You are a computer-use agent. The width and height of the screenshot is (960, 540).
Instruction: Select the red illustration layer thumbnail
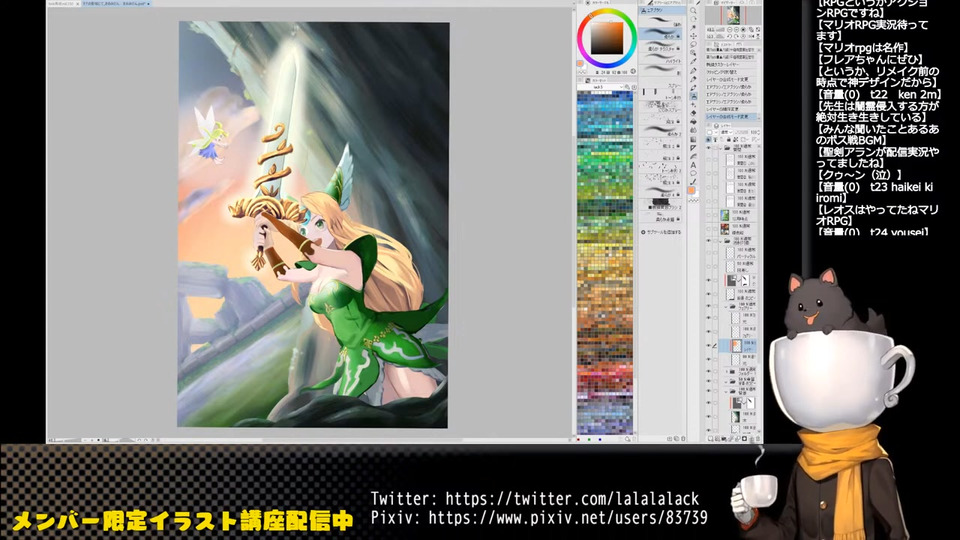pos(725,228)
